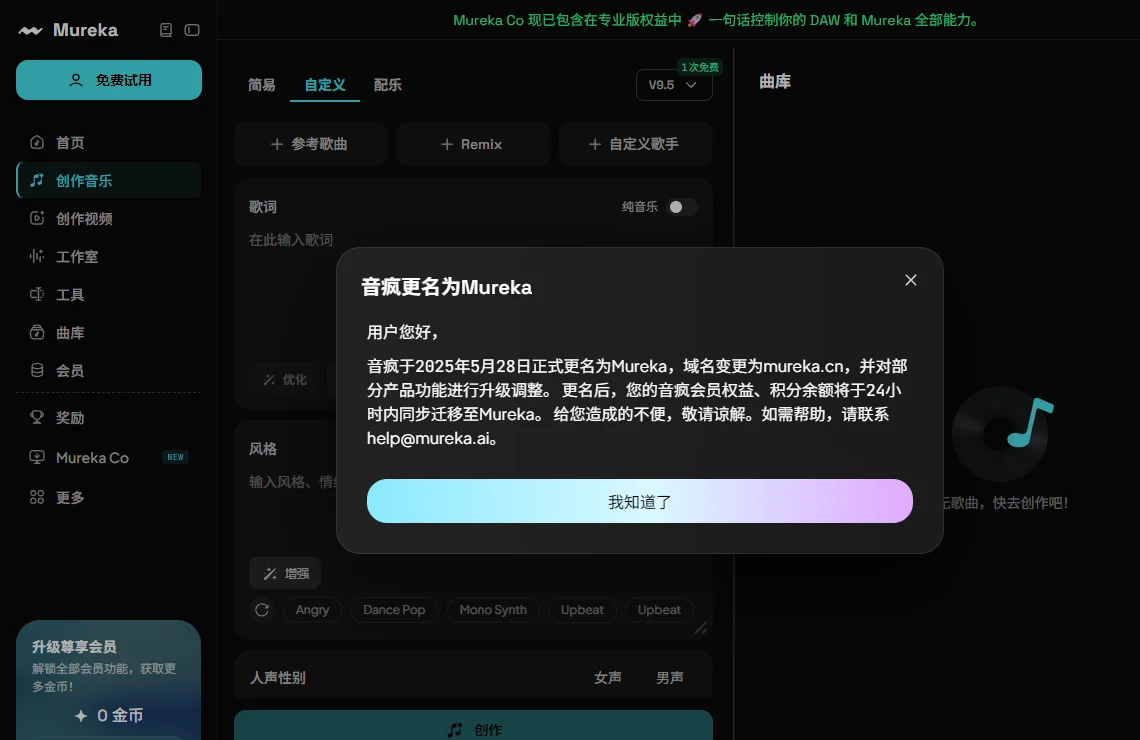Viewport: 1140px width, 740px height.
Task: Open 会员 membership in sidebar
Action: click(x=108, y=371)
